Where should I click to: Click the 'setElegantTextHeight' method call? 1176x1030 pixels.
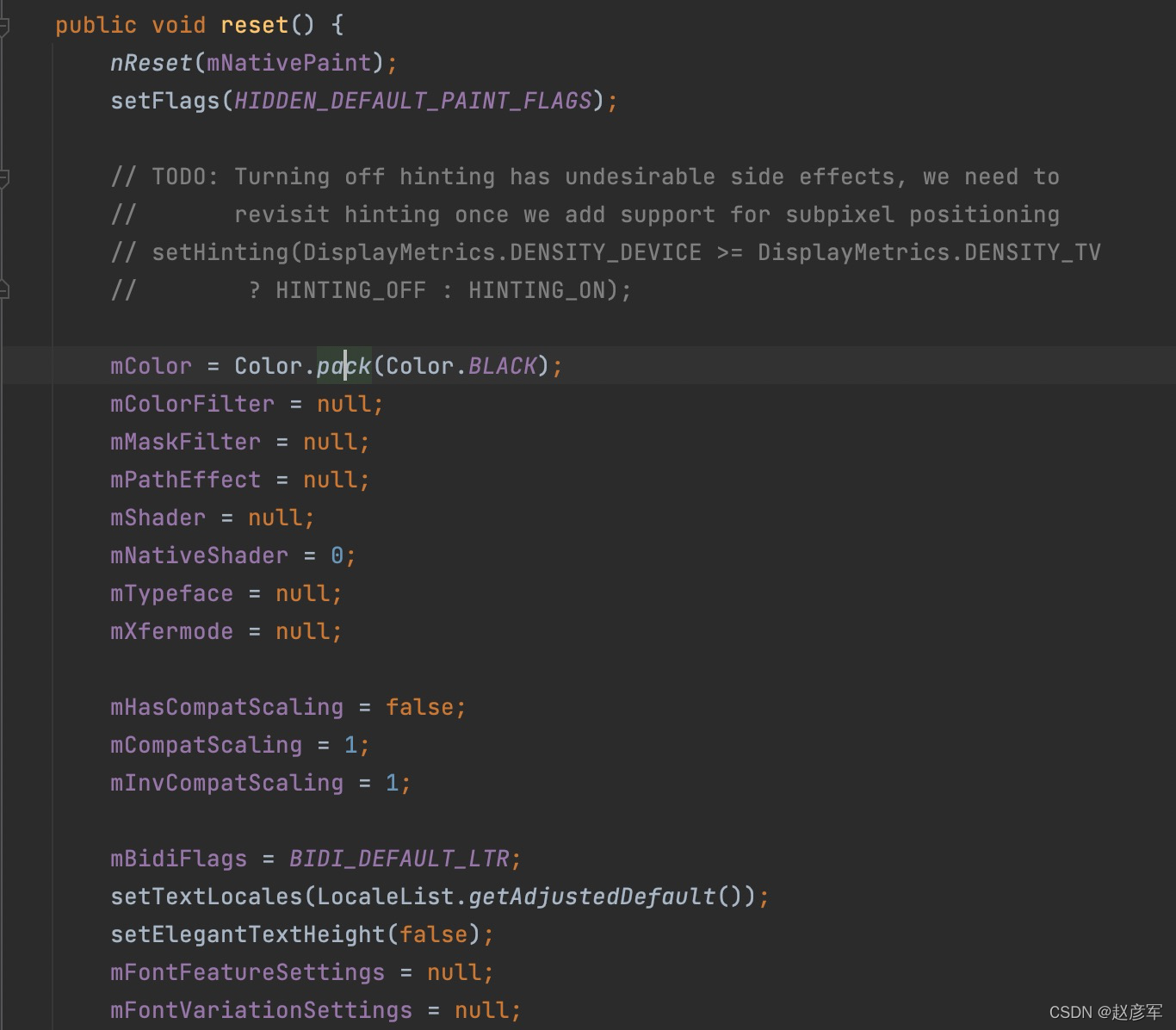(247, 934)
